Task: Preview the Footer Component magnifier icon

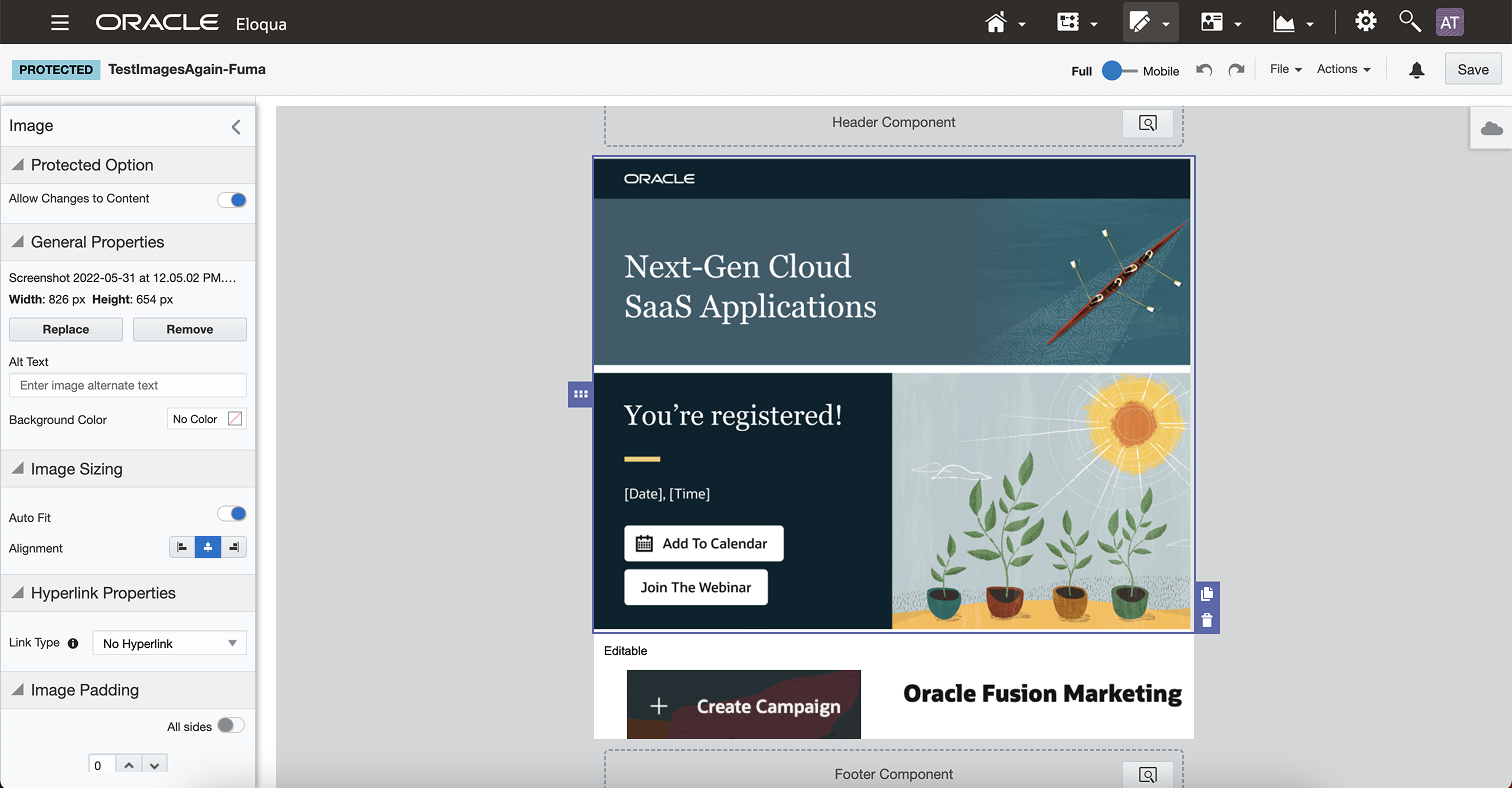Action: (x=1147, y=774)
